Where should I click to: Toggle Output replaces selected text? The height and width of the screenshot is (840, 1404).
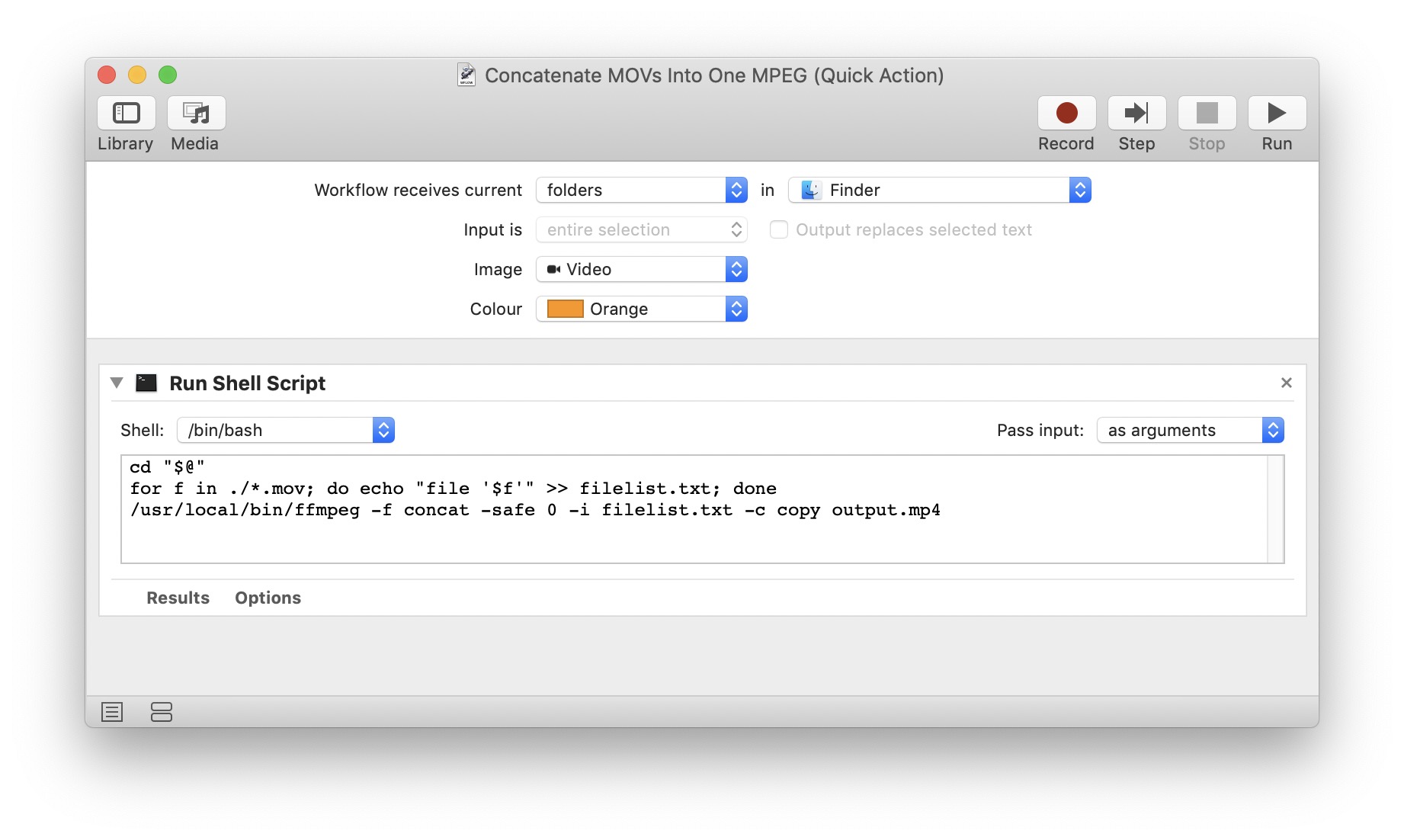[x=778, y=229]
